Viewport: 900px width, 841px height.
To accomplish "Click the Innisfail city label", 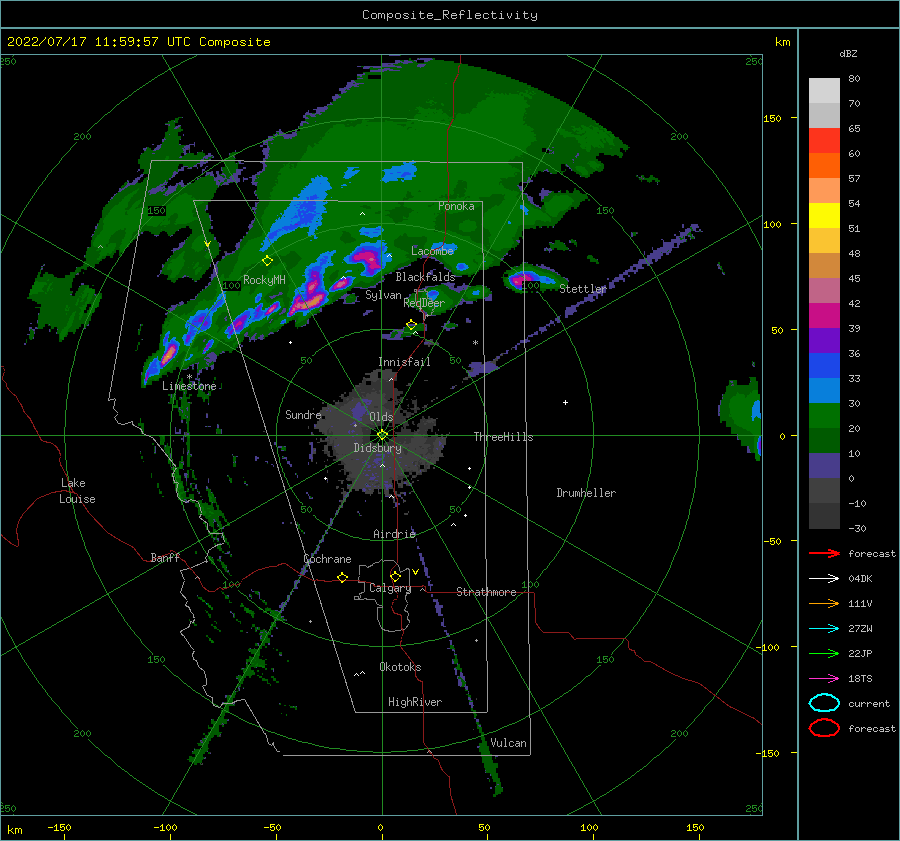I will tap(404, 362).
